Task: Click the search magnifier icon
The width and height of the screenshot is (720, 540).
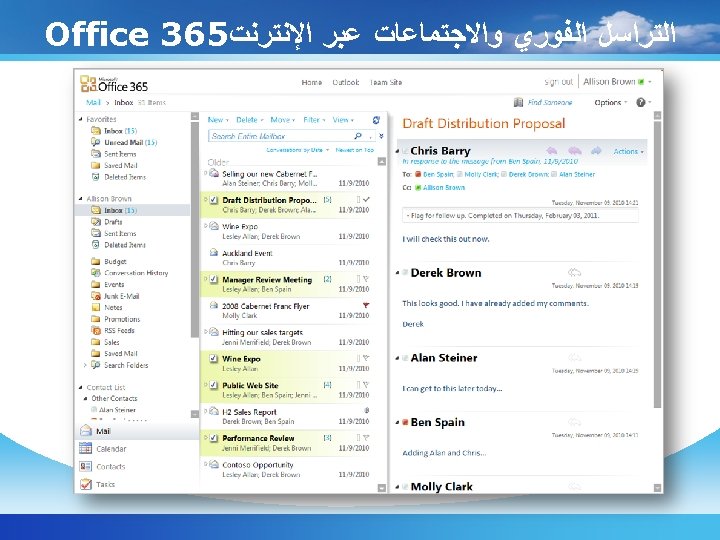Action: (x=358, y=136)
